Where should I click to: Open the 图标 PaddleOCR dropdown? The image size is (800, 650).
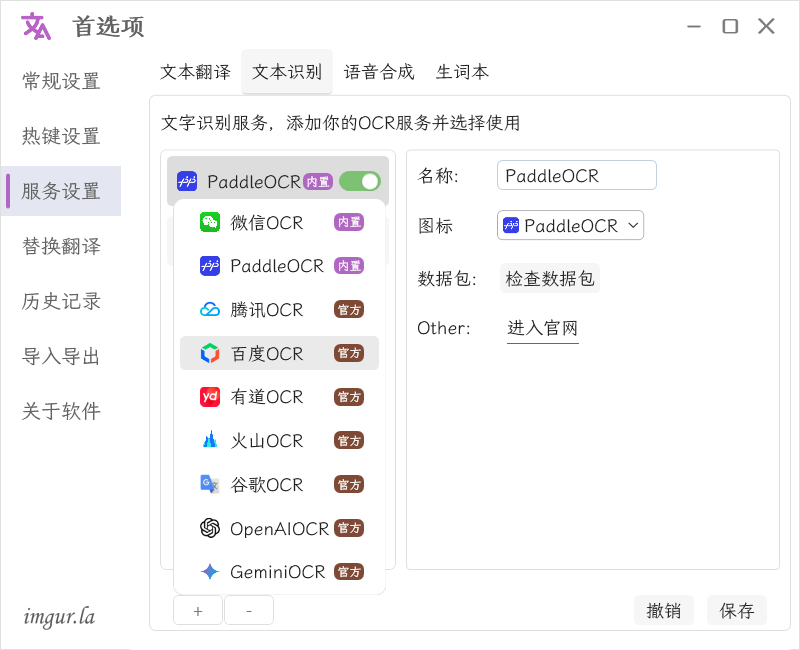click(570, 225)
